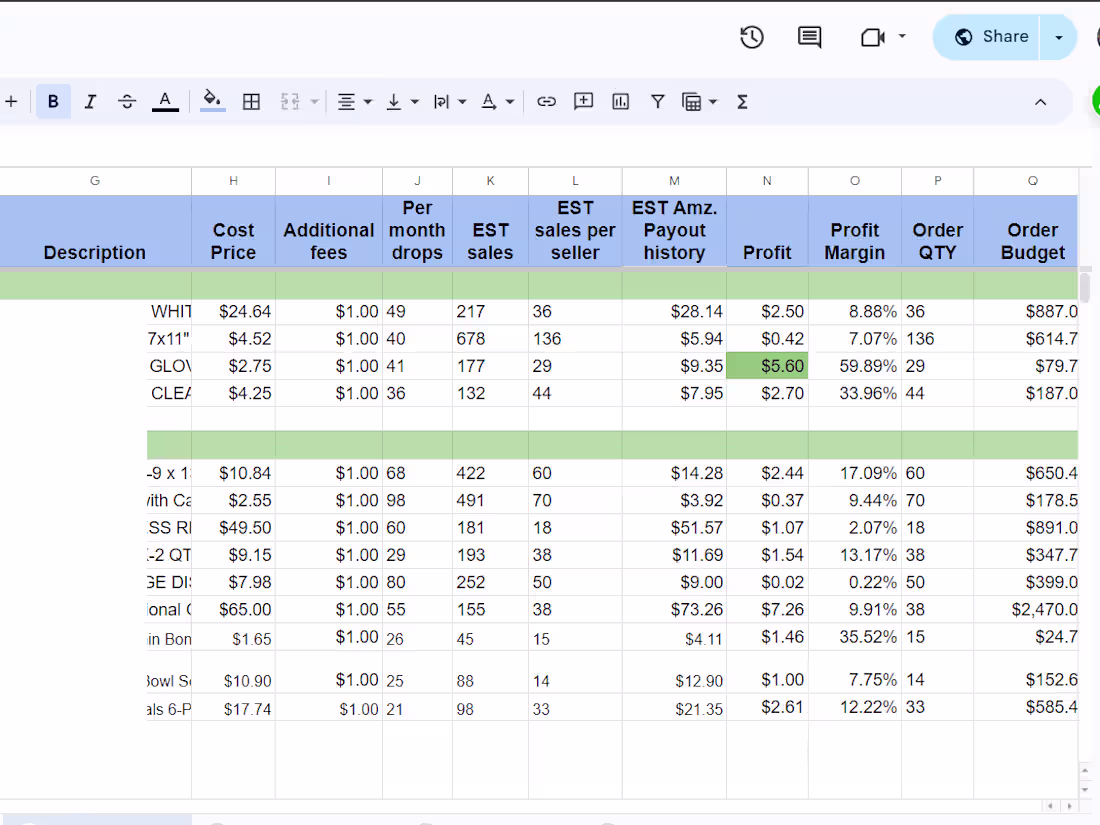
Task: Toggle strikethrough formatting
Action: point(127,101)
